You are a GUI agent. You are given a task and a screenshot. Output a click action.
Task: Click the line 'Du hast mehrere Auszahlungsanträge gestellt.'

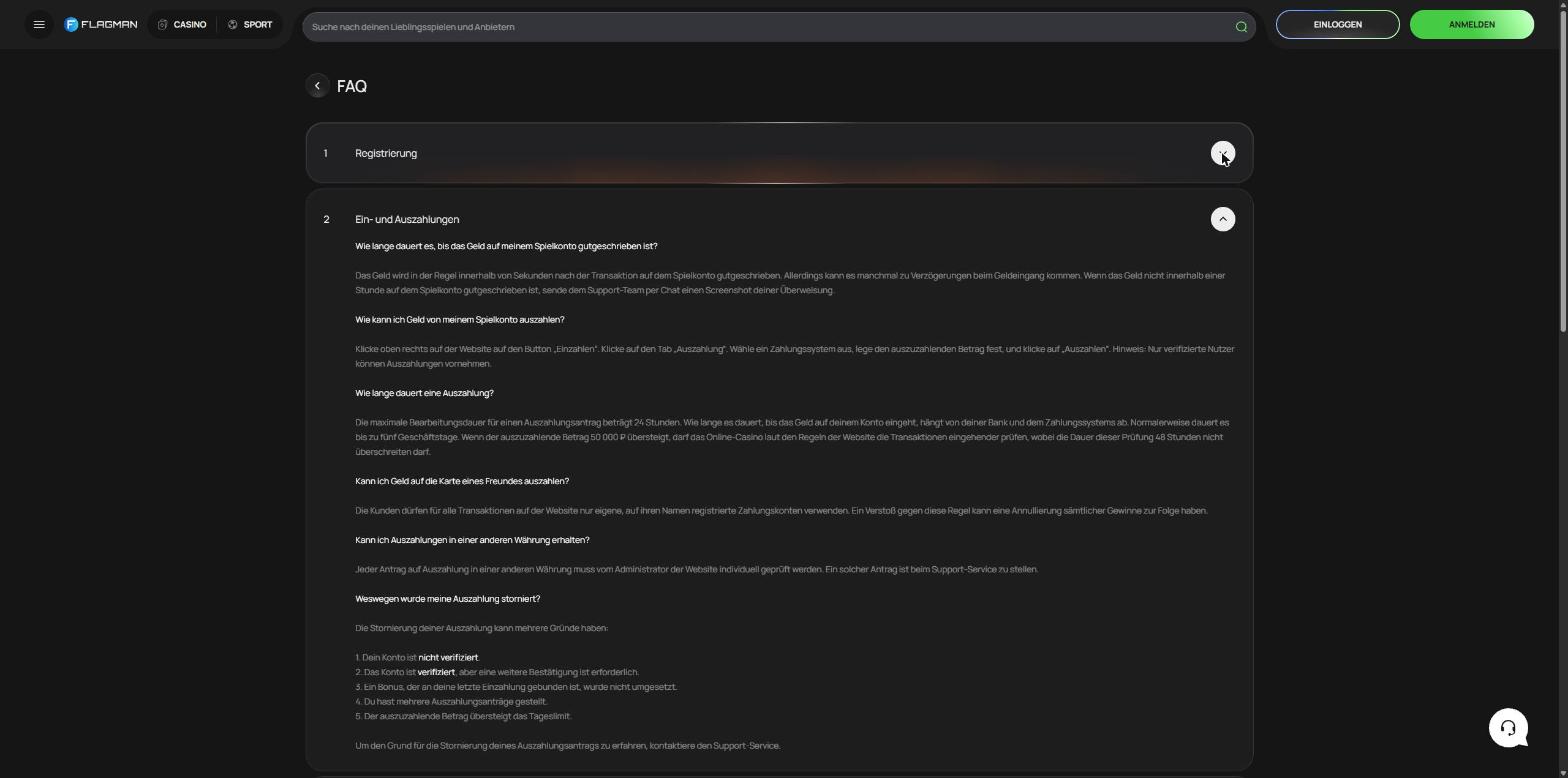[451, 702]
